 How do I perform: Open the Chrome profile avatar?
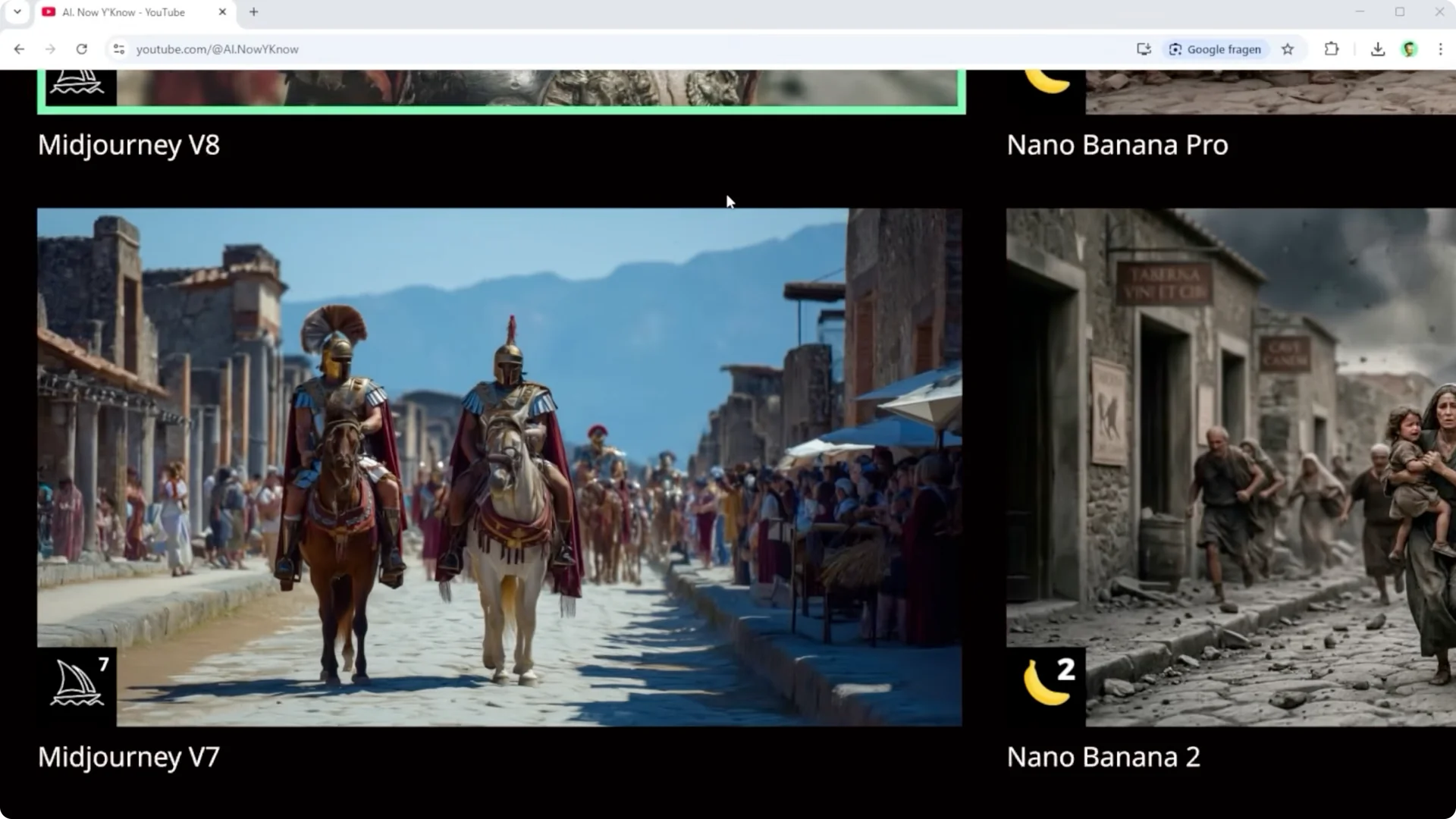pos(1409,49)
